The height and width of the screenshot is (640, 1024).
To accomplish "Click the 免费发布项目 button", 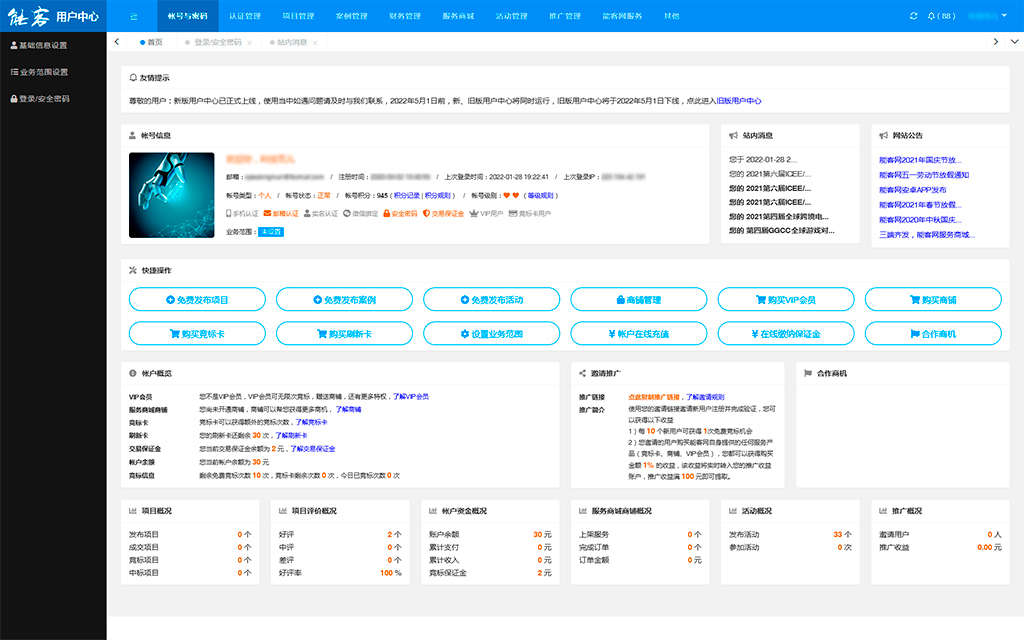I will [197, 299].
